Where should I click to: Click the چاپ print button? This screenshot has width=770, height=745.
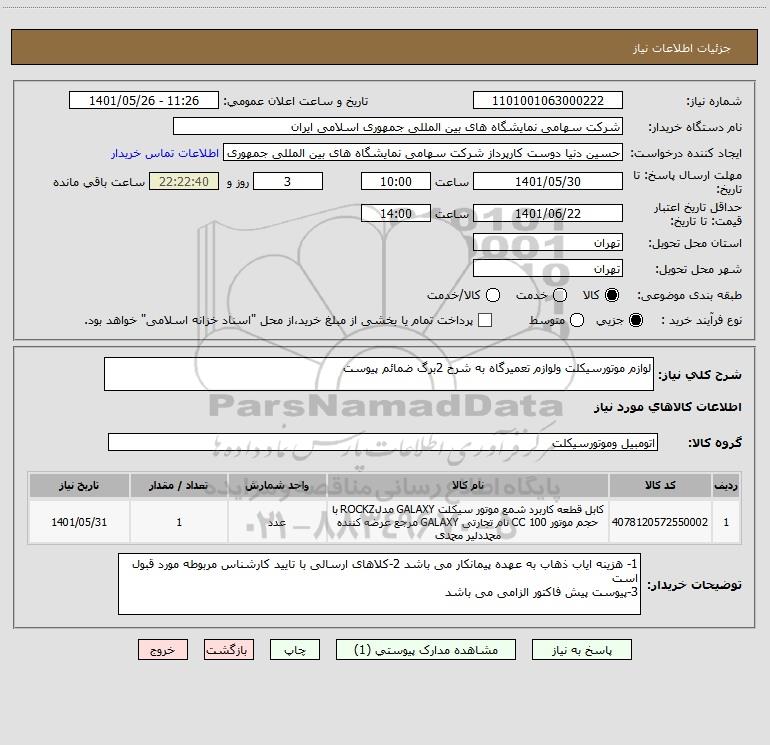click(295, 650)
